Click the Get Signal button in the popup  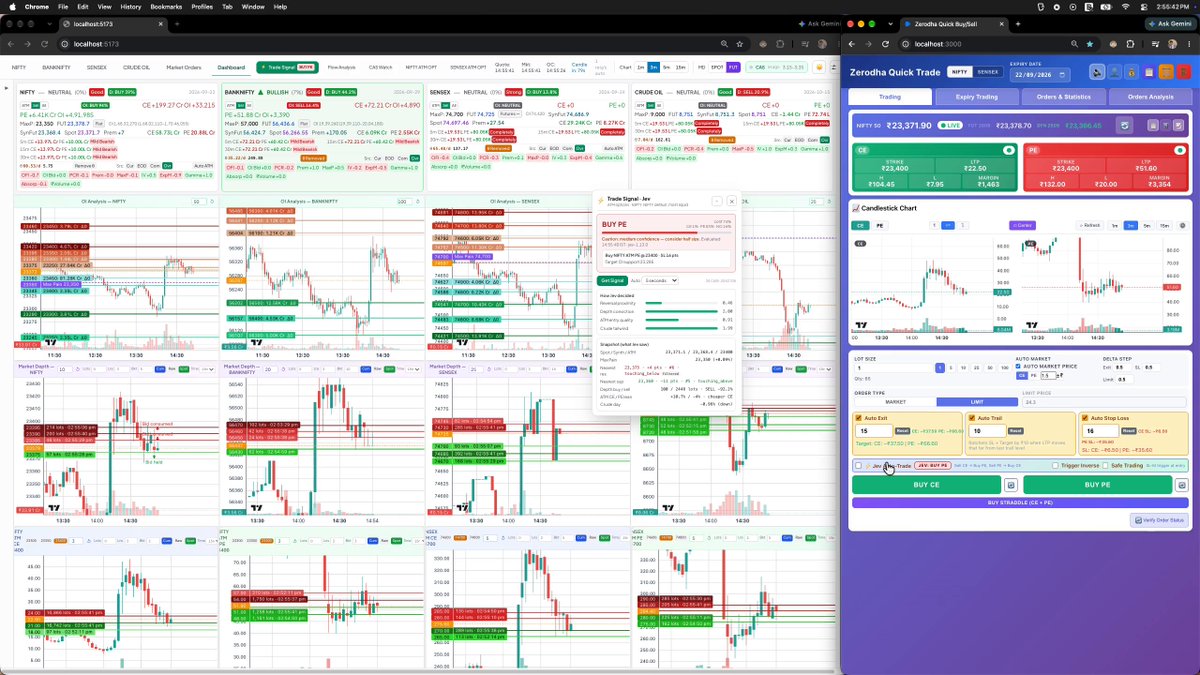(x=612, y=281)
